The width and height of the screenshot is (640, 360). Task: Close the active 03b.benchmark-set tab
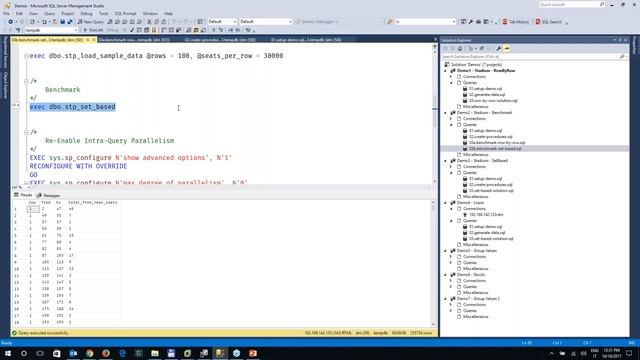click(x=93, y=40)
